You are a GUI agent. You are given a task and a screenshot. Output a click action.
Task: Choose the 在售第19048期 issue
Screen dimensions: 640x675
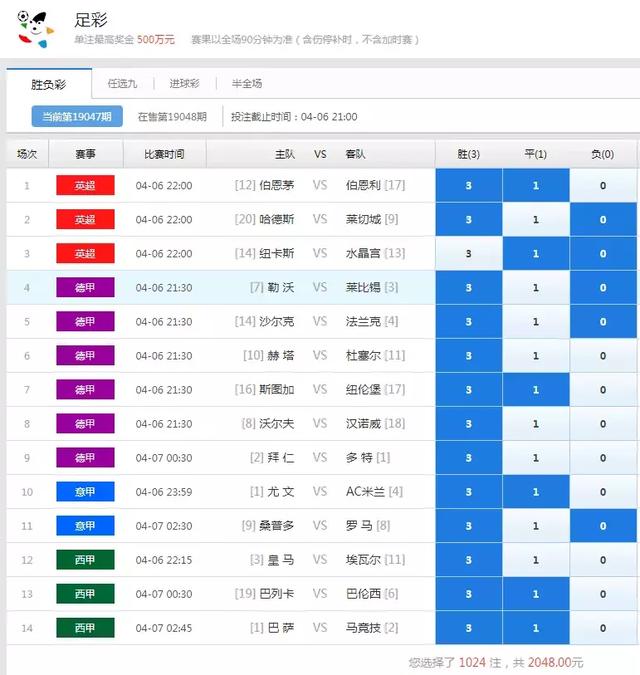click(172, 117)
